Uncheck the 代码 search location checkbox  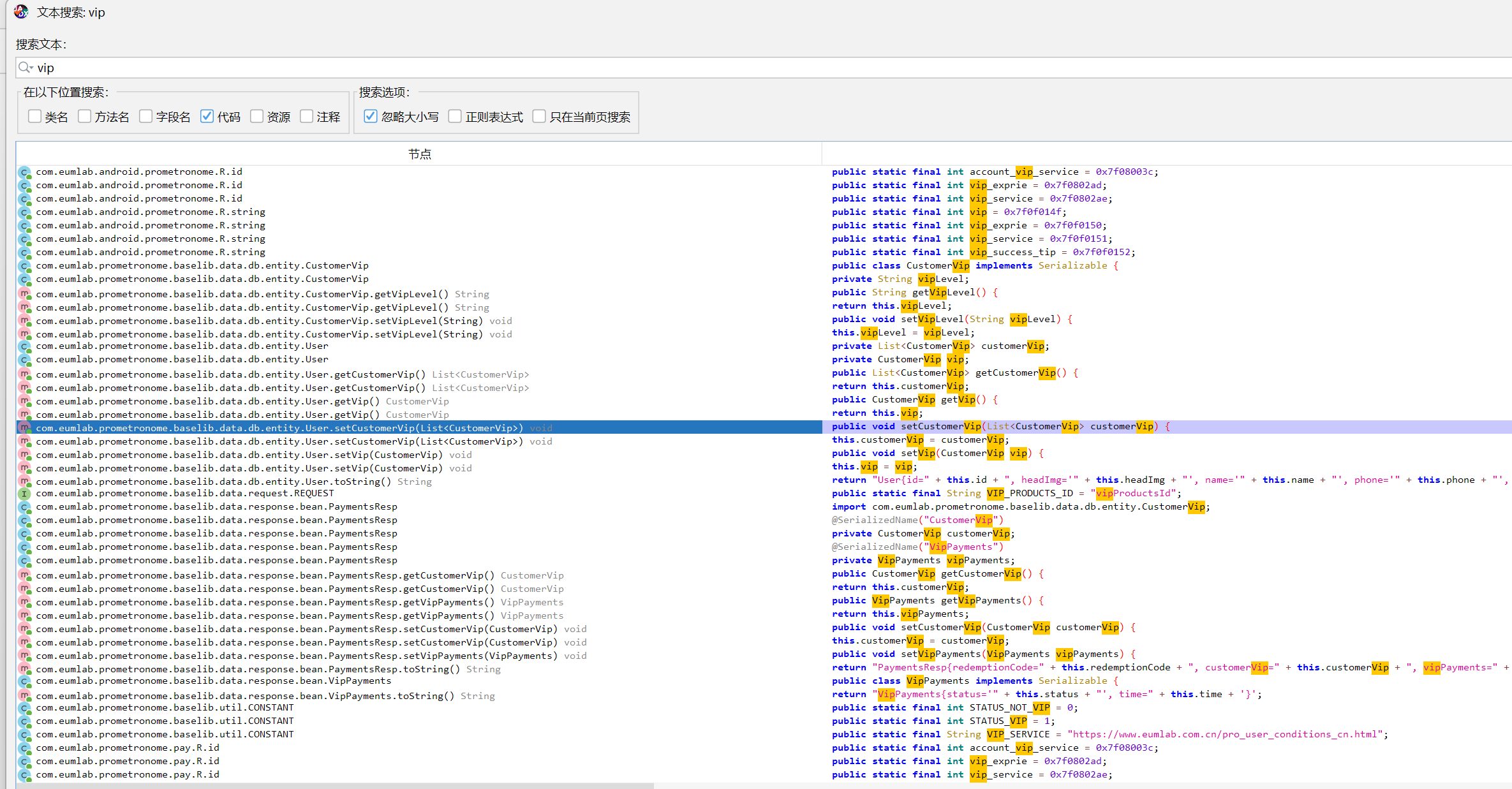point(207,116)
